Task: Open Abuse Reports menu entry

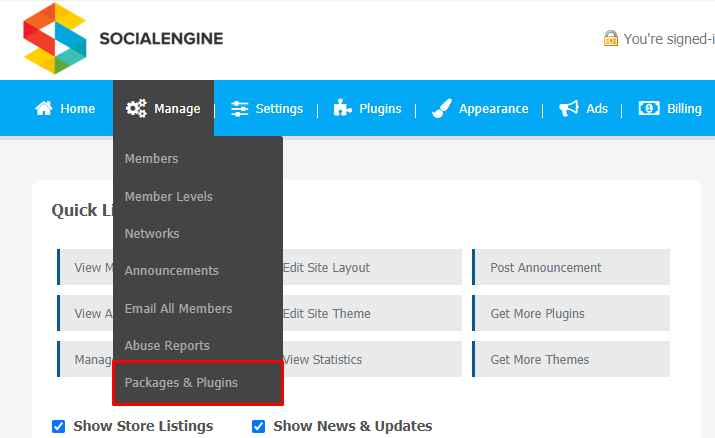Action: pyautogui.click(x=167, y=346)
